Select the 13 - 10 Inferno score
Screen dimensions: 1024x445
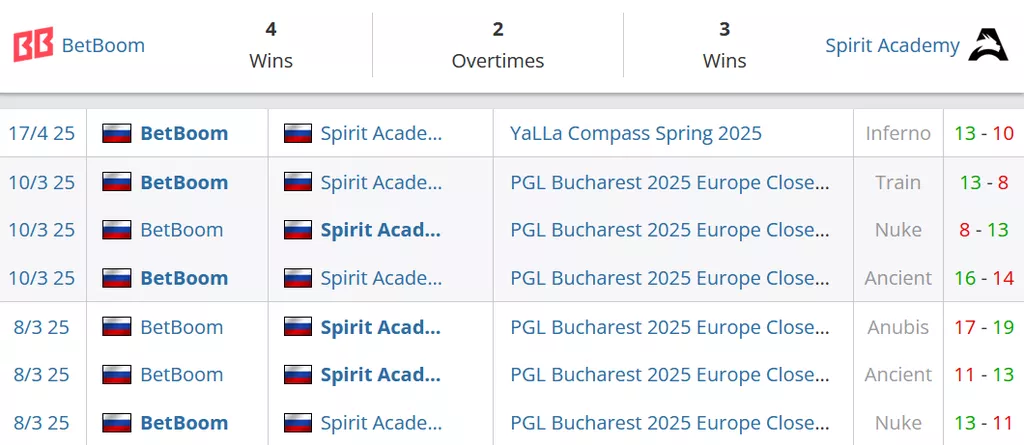[x=984, y=134]
